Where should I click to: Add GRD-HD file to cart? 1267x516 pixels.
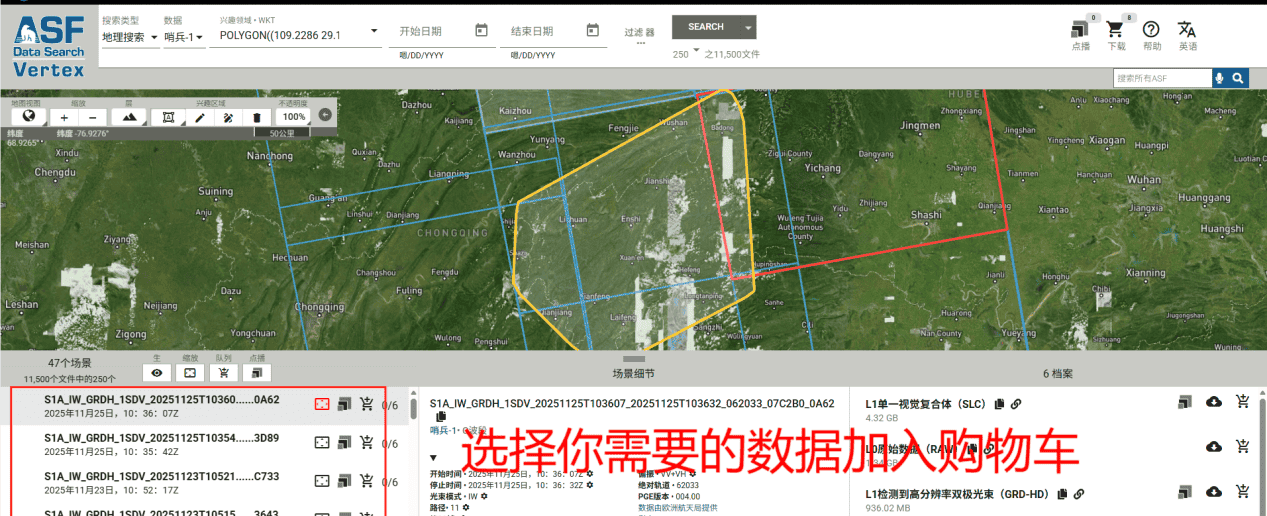1242,491
